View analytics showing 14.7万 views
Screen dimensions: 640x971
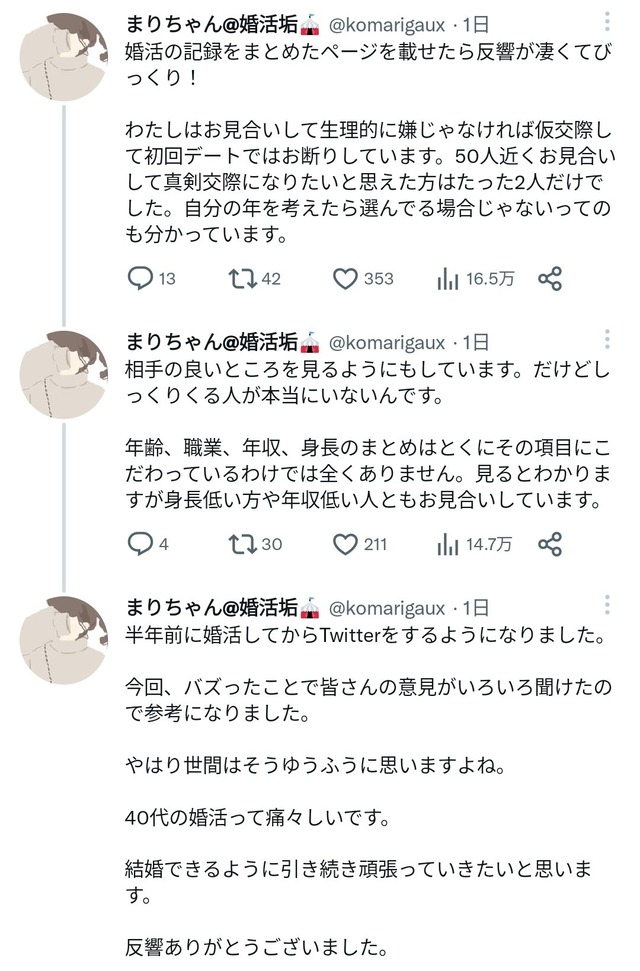point(447,544)
